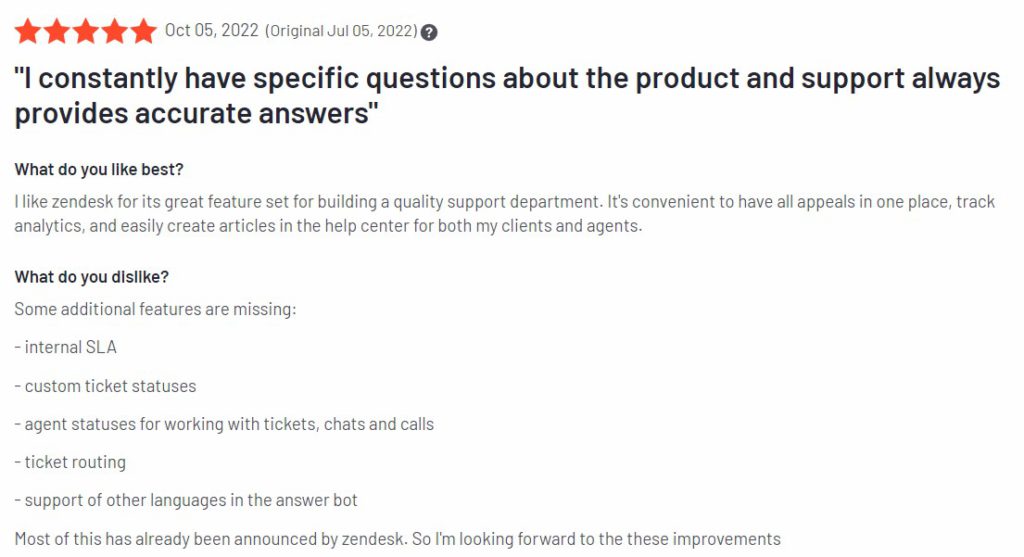
Task: Click the 'What do you dislike?' heading
Action: coord(91,277)
